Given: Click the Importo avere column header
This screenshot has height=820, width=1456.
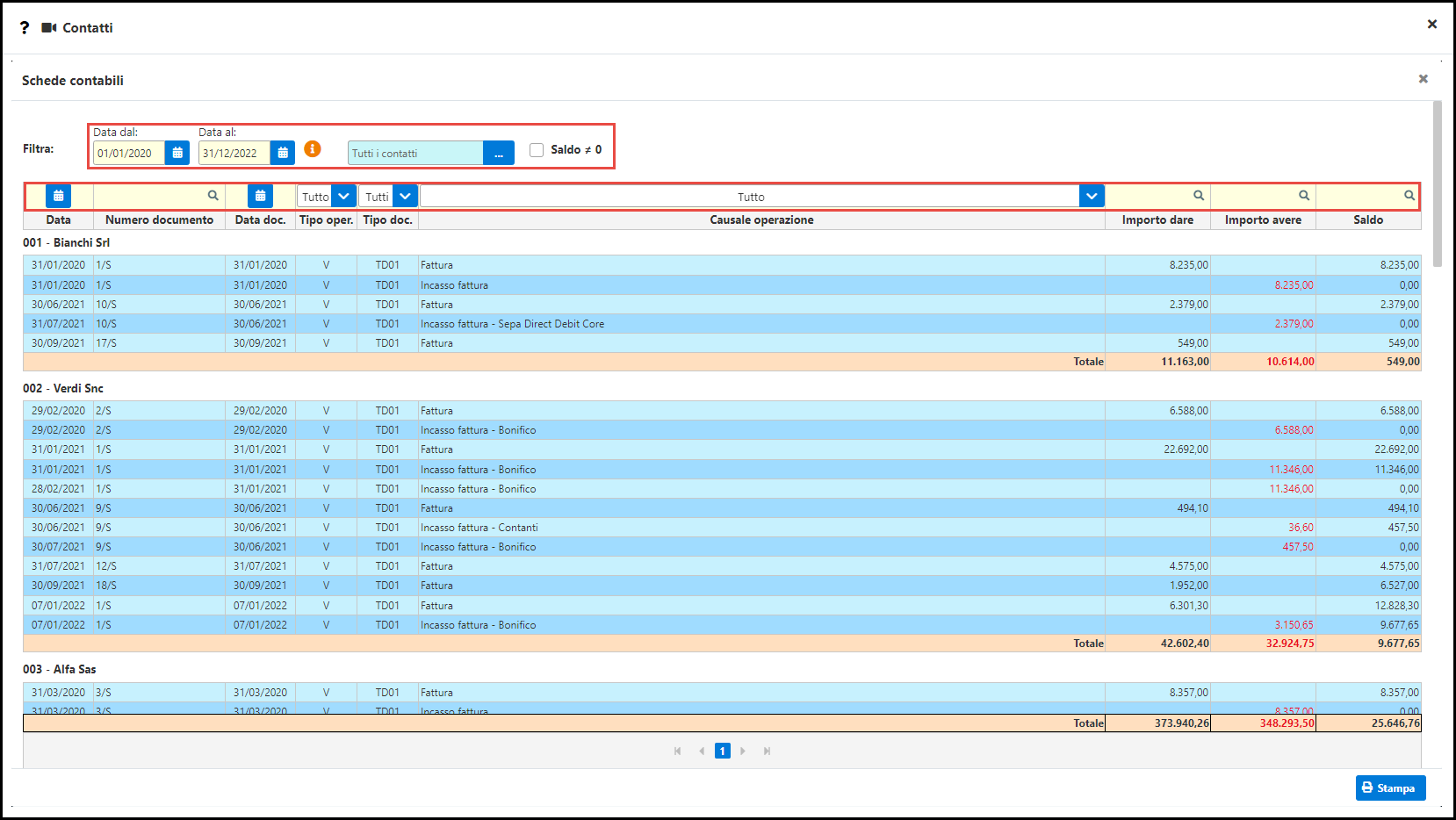Looking at the screenshot, I should click(1263, 220).
